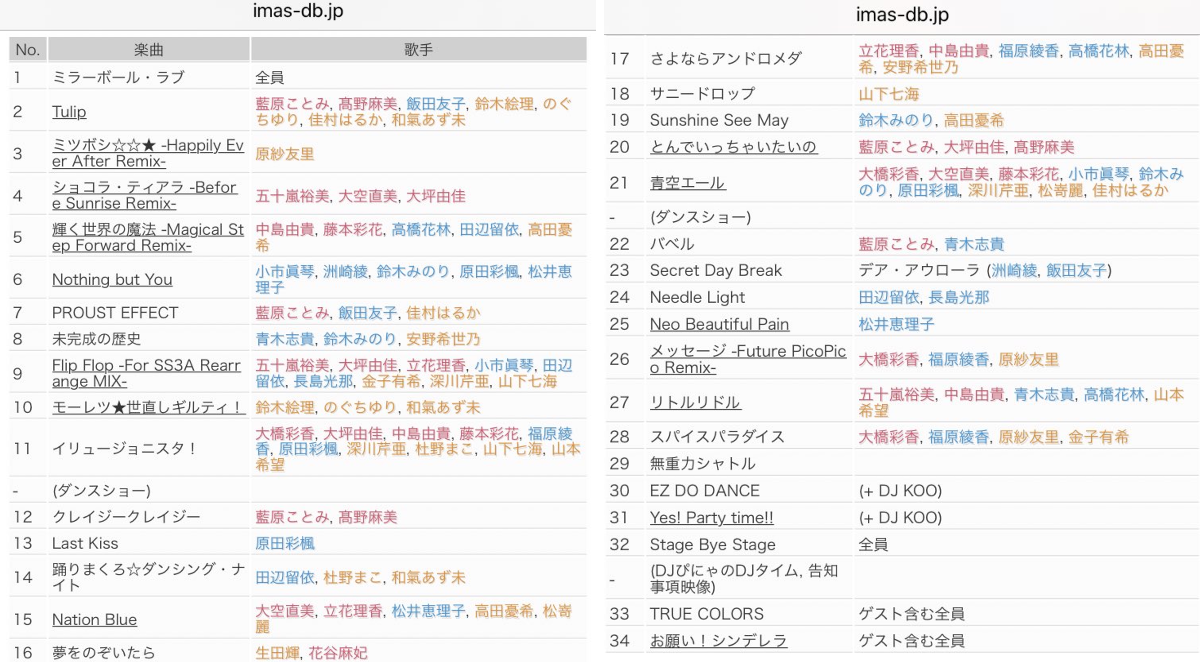Image resolution: width=1200 pixels, height=662 pixels.
Task: Click imas-db.jp title above the right table
Action: pyautogui.click(x=903, y=15)
